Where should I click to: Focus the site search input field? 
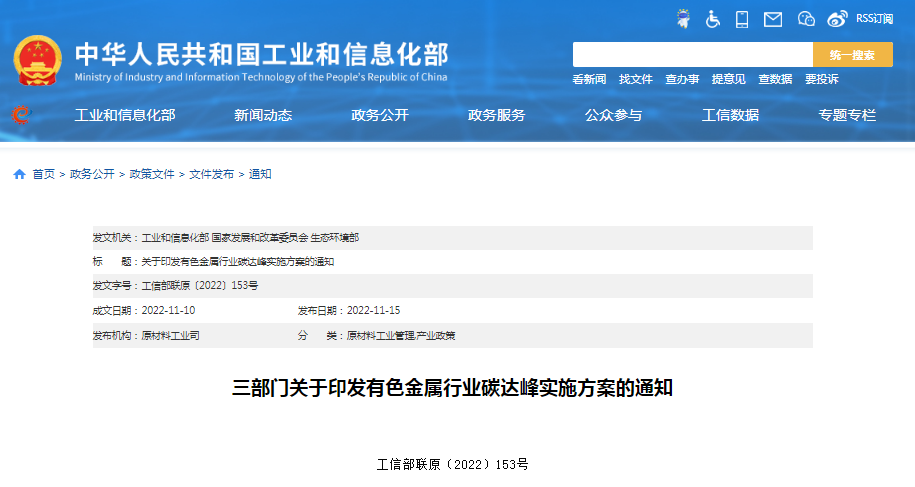pyautogui.click(x=693, y=54)
